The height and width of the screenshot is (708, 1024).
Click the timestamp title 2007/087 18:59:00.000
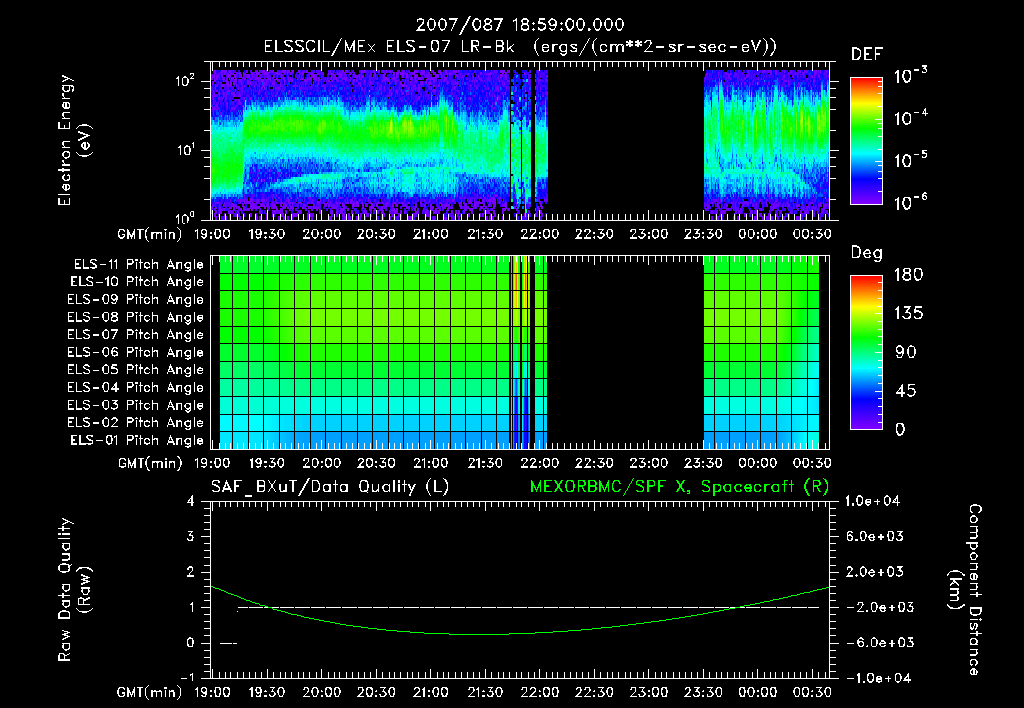(520, 25)
